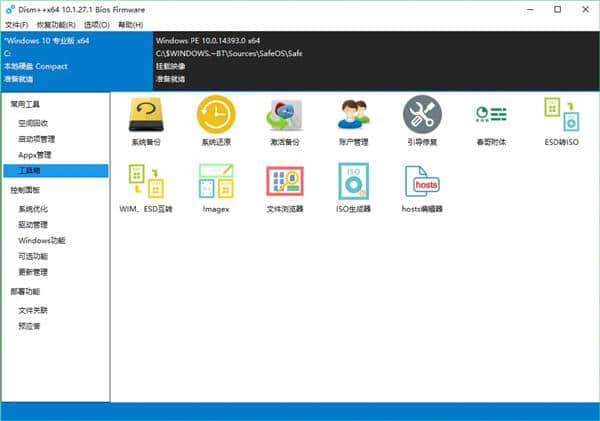Open the 恢复功能(R) menu

55,23
